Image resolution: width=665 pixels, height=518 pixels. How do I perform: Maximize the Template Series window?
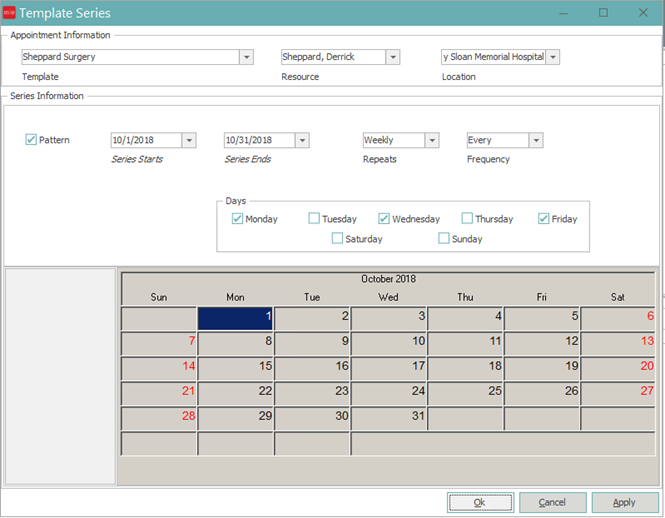[603, 13]
